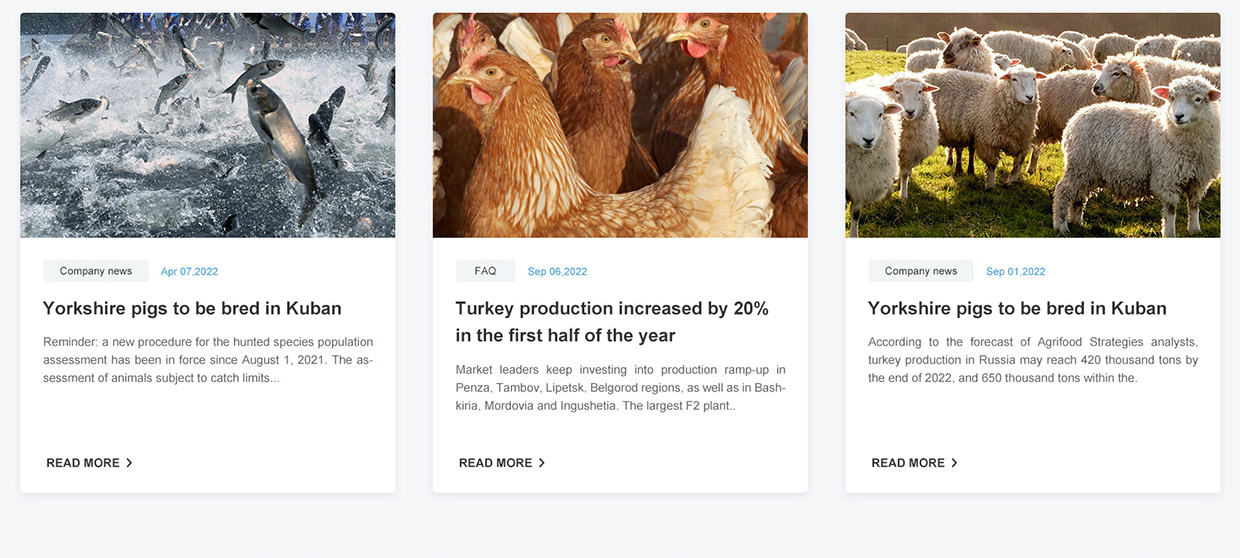Click the Sep 06,2022 date link
1240x558 pixels.
pyautogui.click(x=557, y=272)
